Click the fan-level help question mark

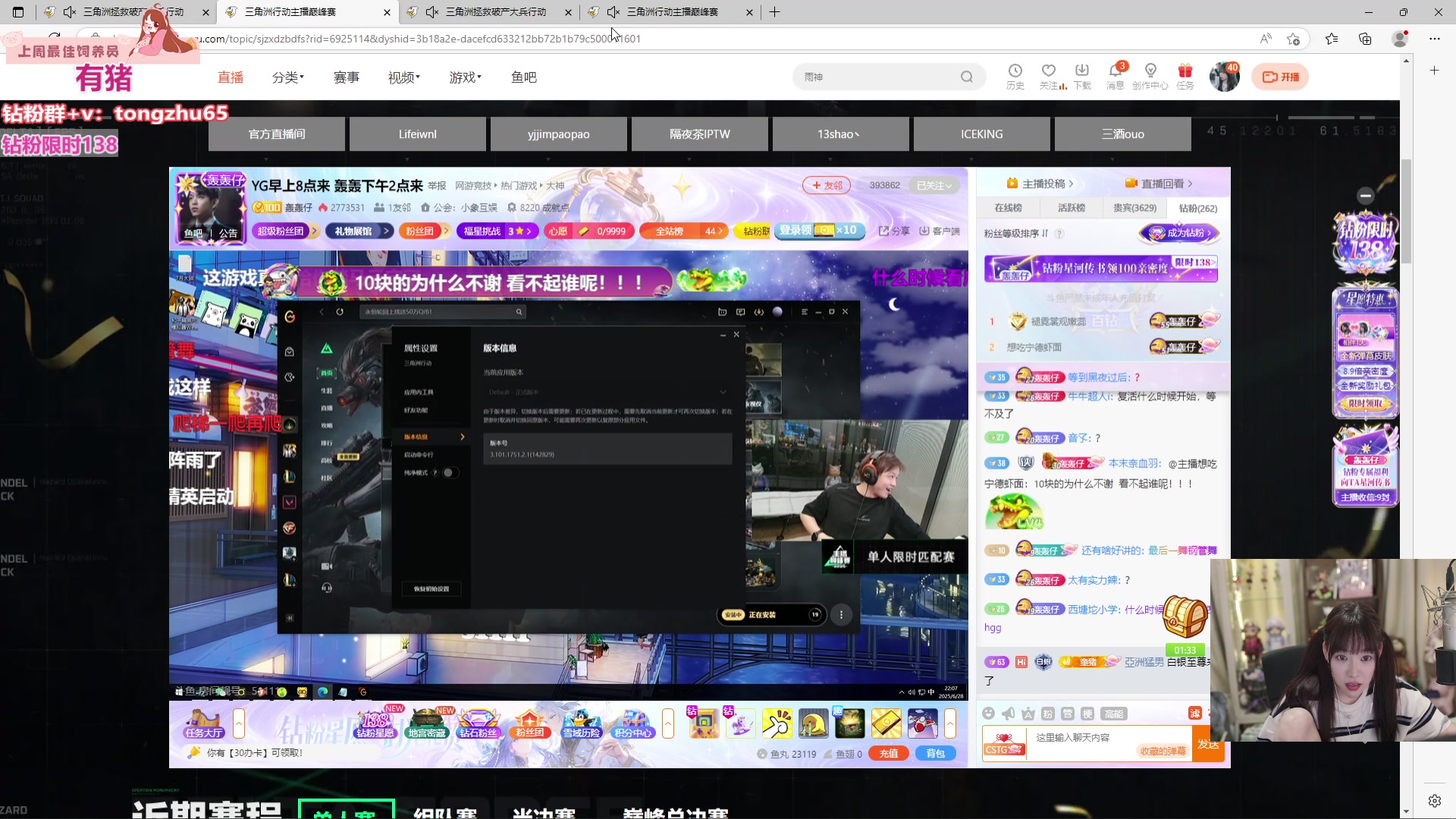click(x=1059, y=234)
